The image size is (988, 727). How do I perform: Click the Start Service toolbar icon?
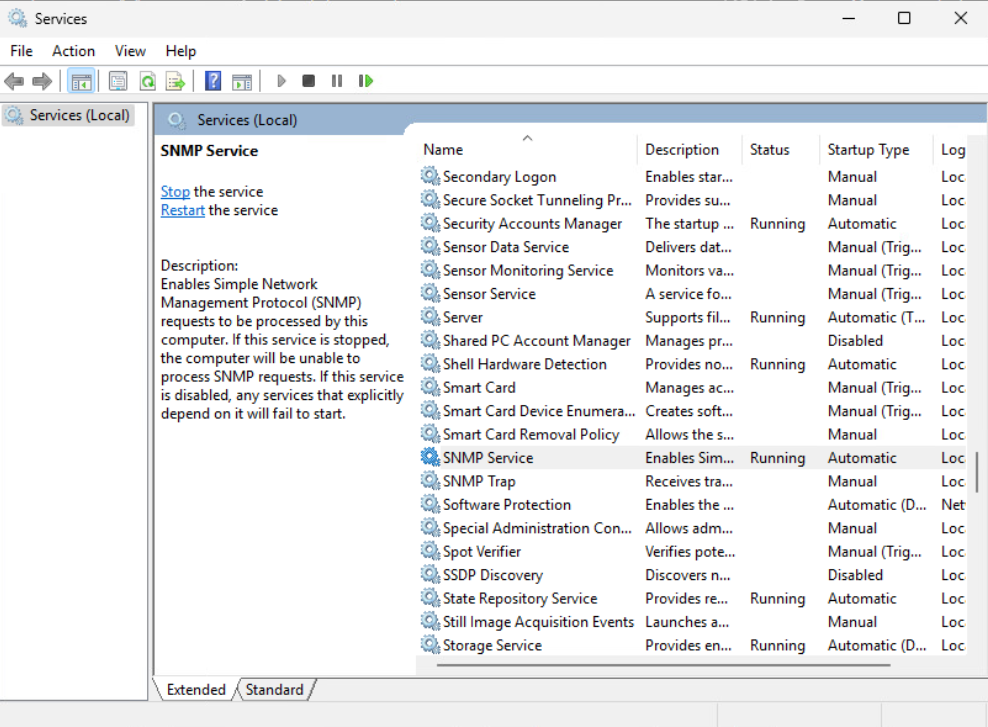(x=281, y=80)
